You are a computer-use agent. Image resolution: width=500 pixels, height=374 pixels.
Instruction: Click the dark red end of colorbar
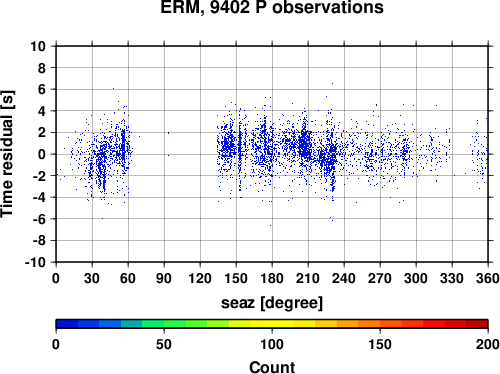coord(477,324)
